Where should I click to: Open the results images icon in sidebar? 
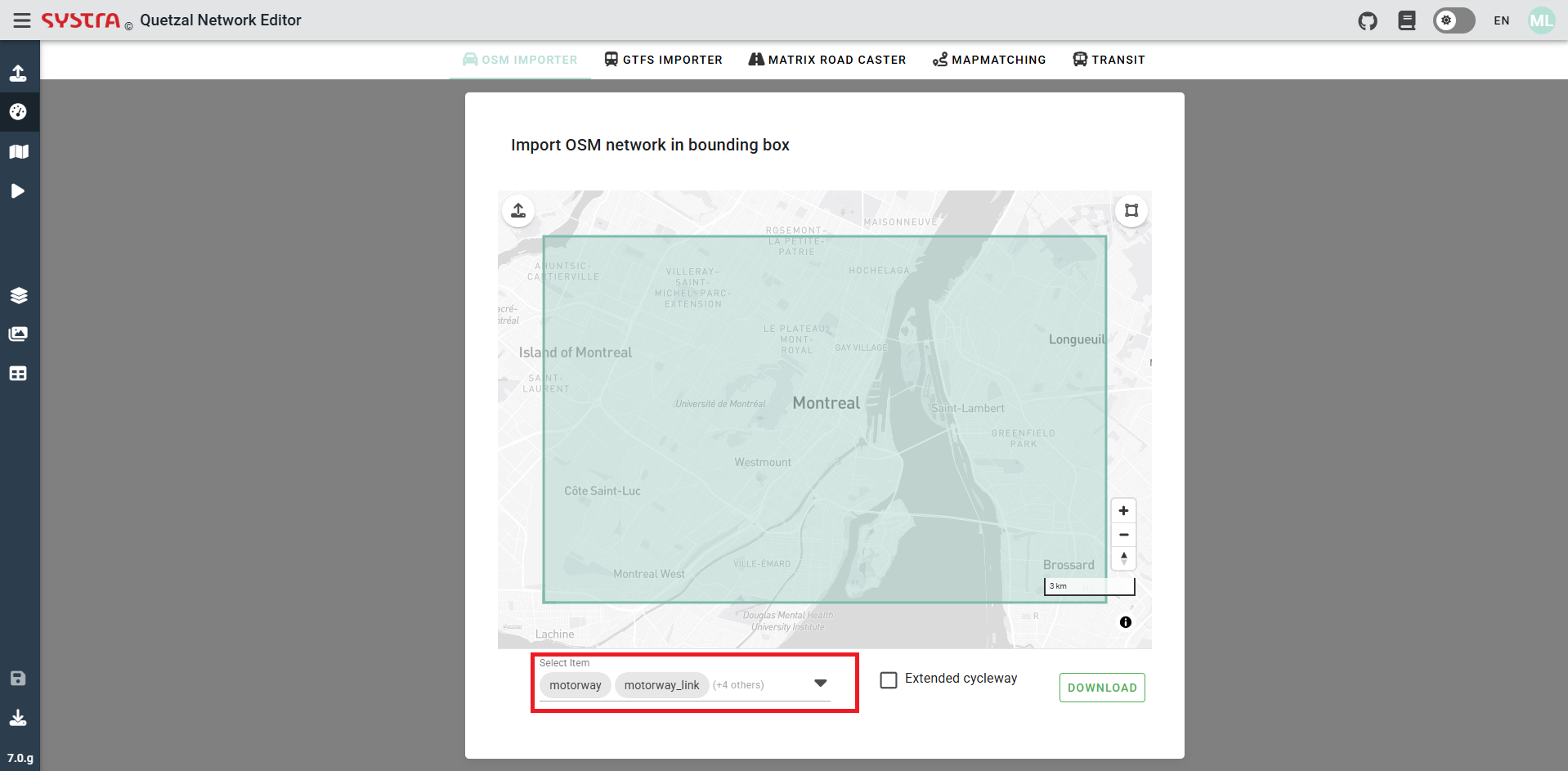(x=18, y=334)
